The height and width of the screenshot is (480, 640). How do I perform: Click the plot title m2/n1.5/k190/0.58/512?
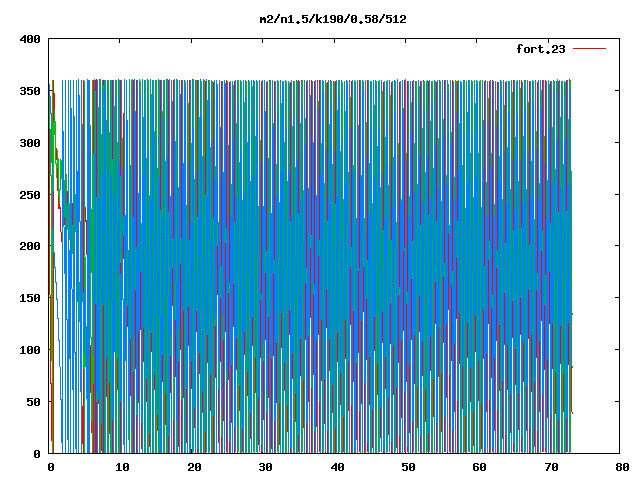point(333,19)
